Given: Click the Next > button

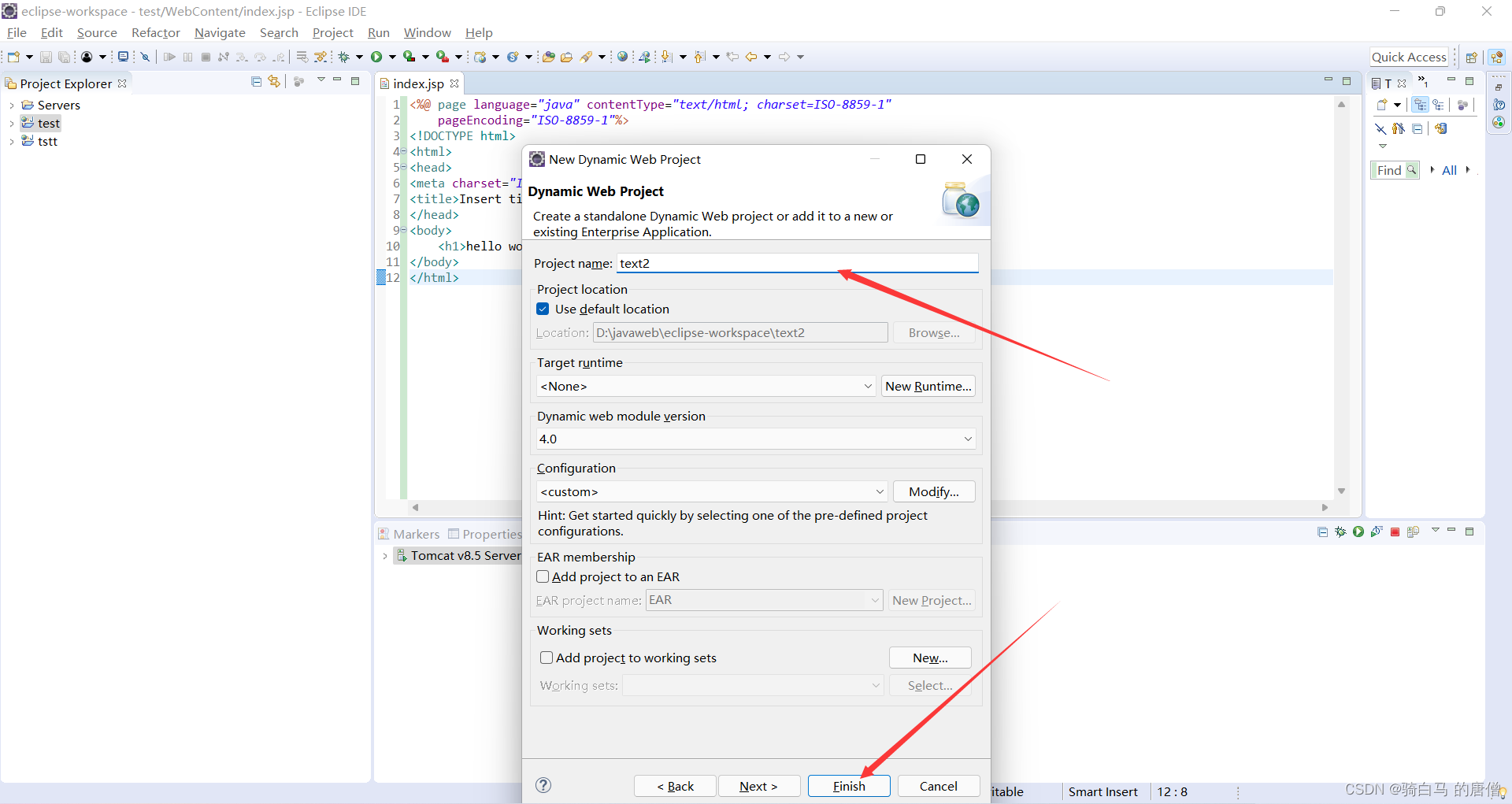Looking at the screenshot, I should tap(758, 786).
